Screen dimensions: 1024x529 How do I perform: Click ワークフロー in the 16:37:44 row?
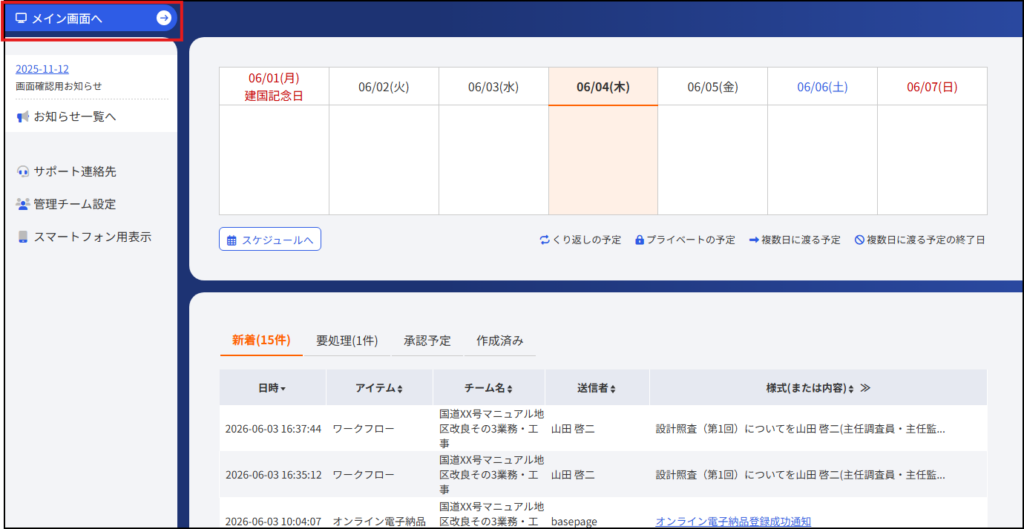point(364,428)
